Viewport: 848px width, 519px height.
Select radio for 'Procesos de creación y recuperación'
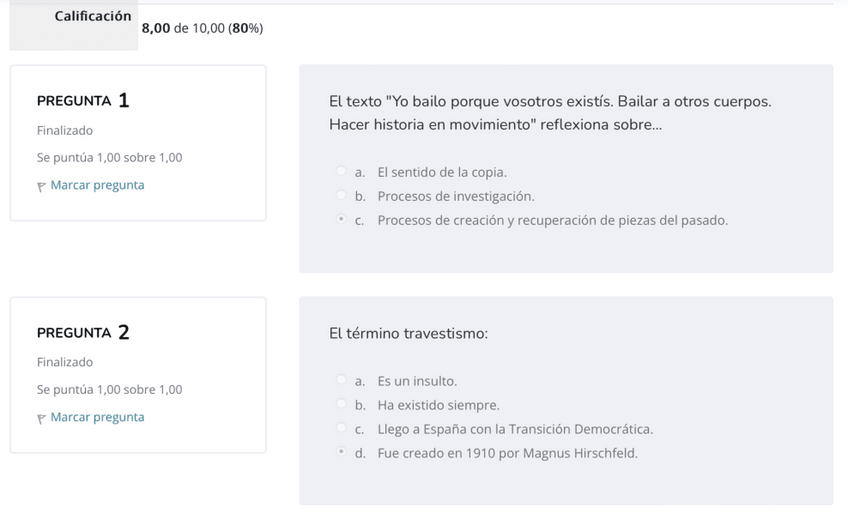coord(341,220)
